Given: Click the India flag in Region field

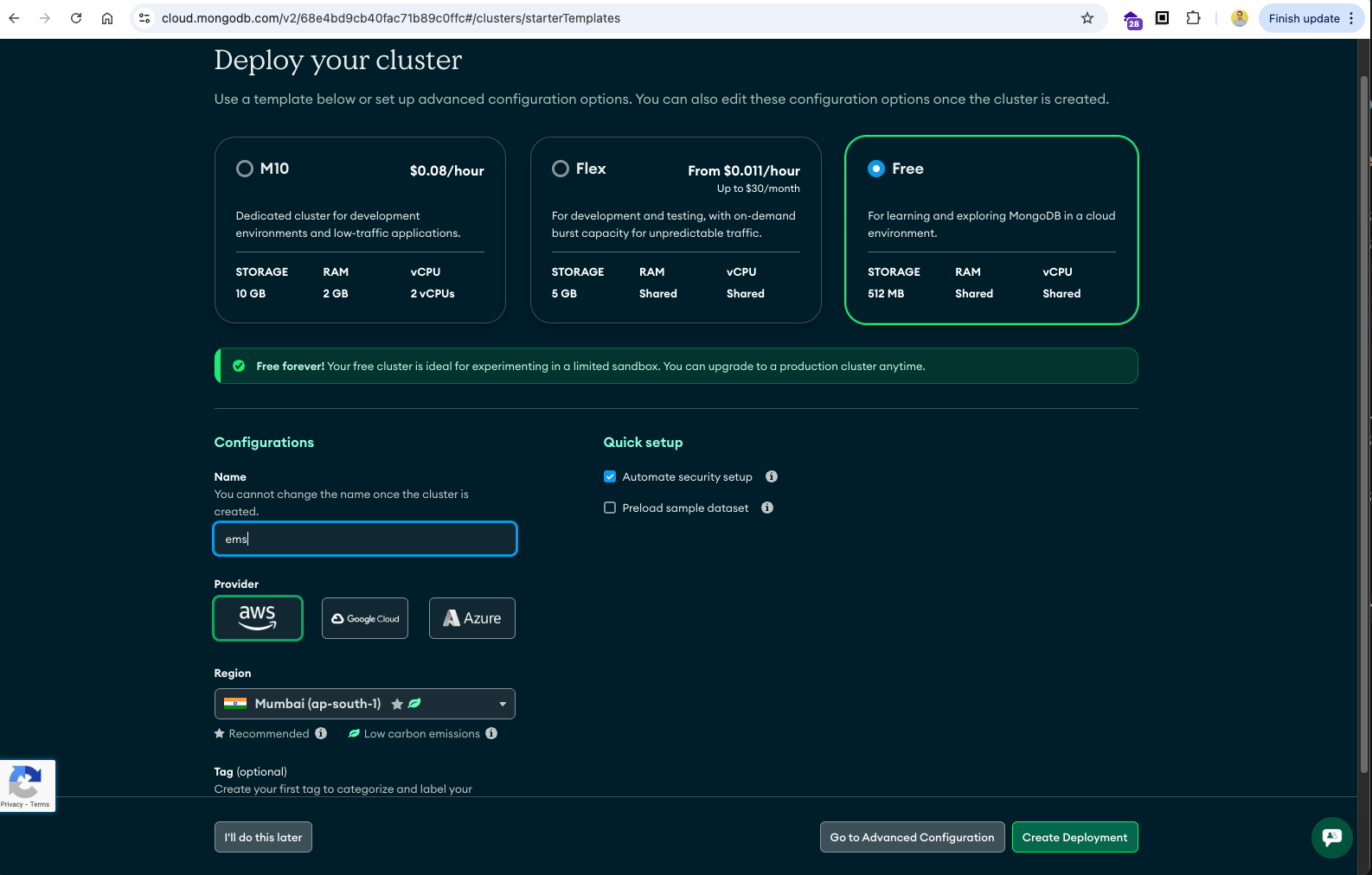Looking at the screenshot, I should click(235, 704).
